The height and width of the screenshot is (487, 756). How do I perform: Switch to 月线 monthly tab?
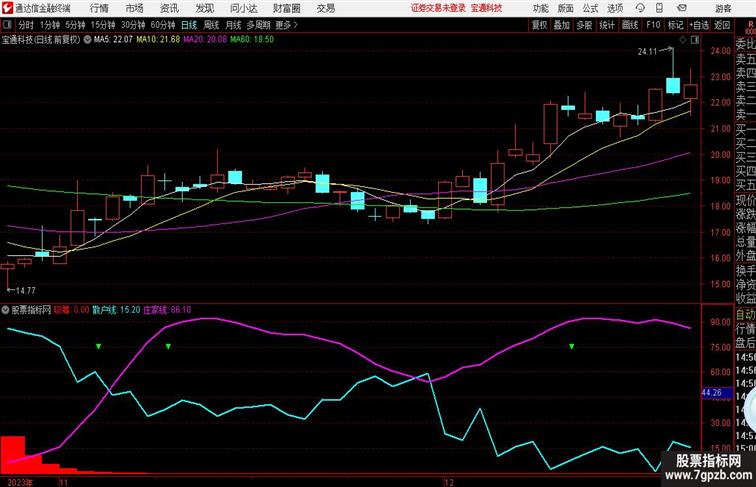[233, 25]
